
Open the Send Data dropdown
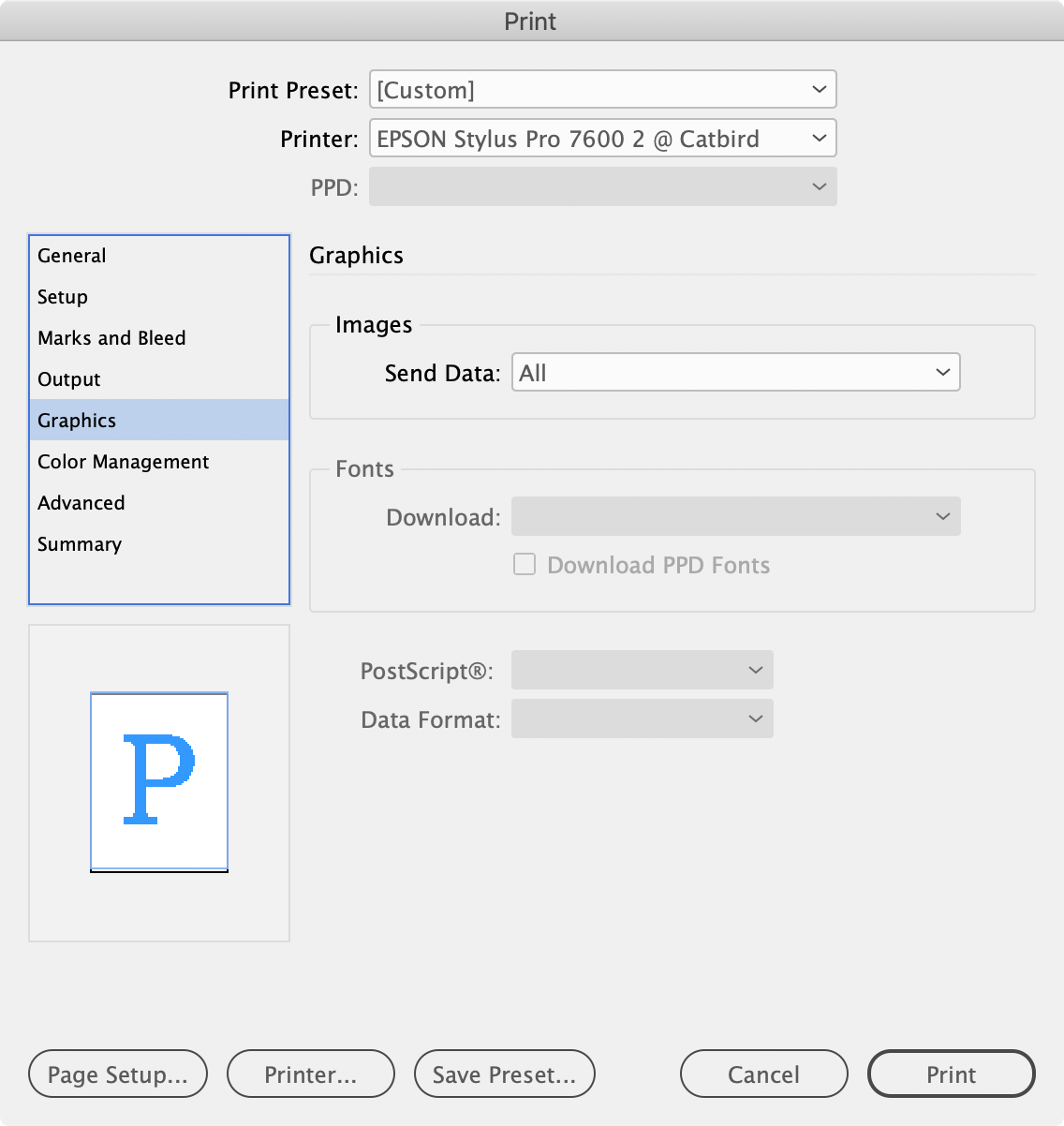pyautogui.click(x=735, y=372)
